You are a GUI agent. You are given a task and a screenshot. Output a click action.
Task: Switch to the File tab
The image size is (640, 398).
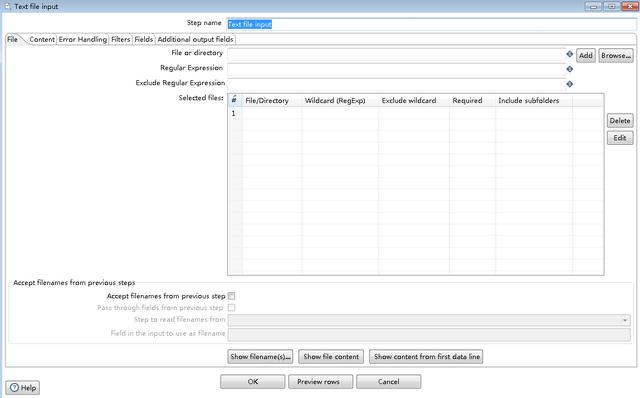pos(12,39)
